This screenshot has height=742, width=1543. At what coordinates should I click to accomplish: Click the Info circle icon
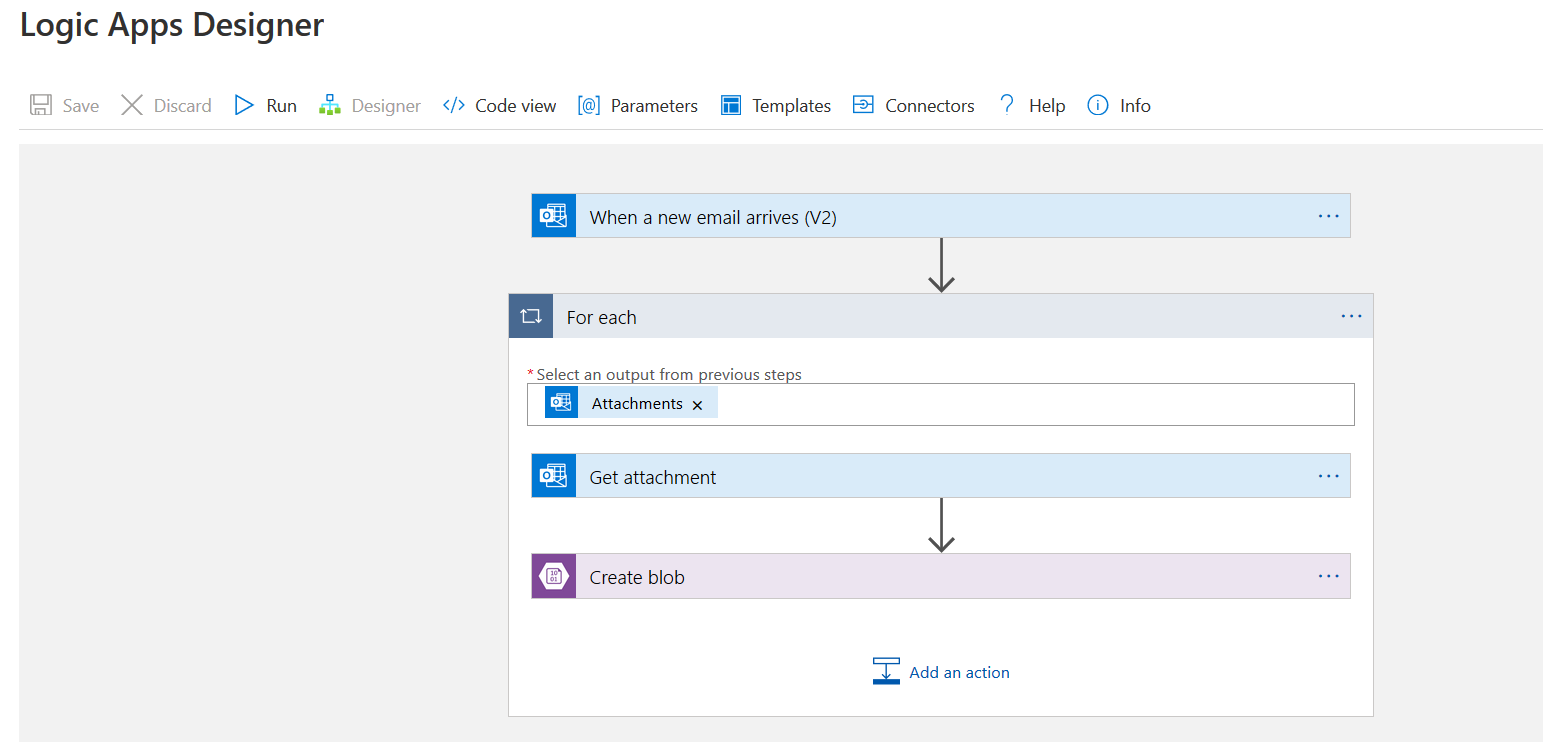point(1098,105)
